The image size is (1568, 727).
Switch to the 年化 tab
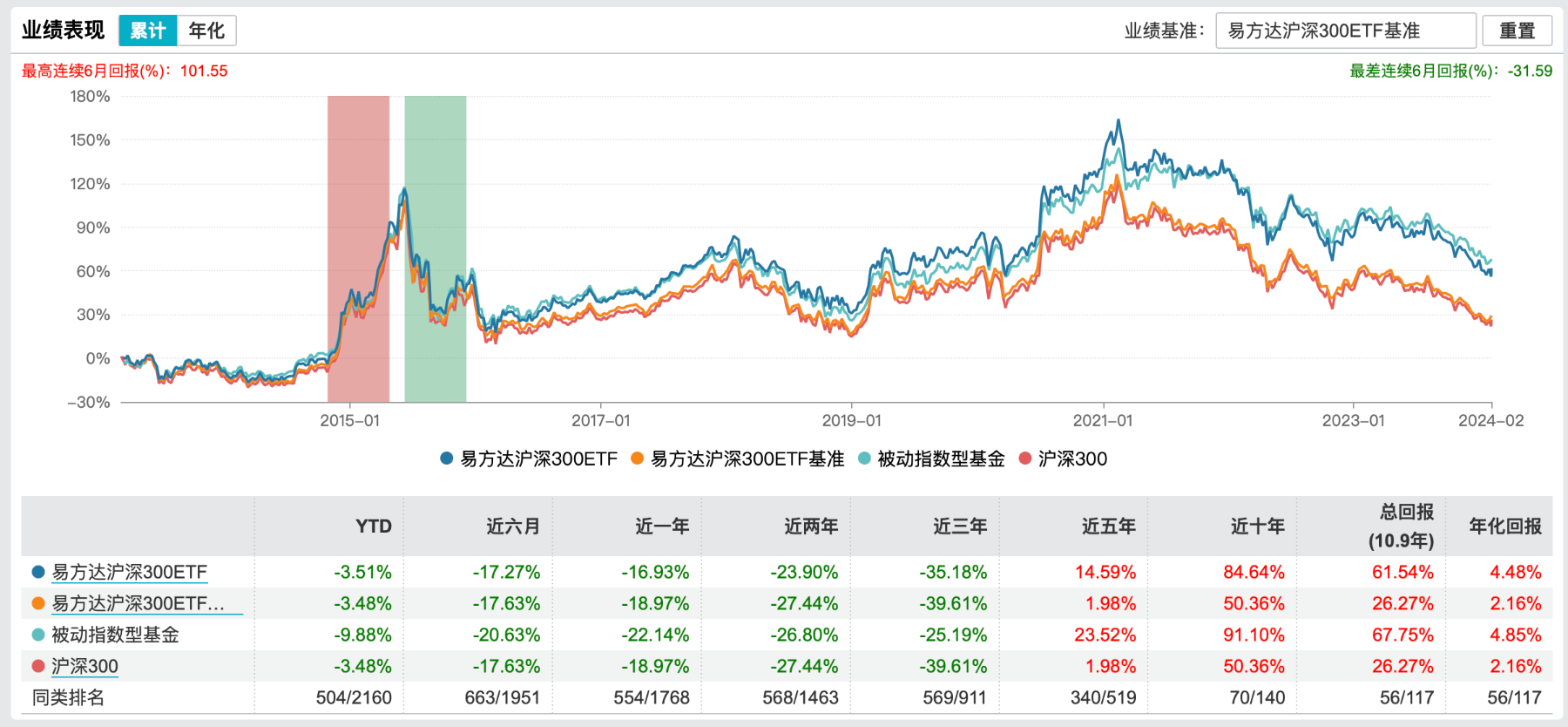tap(206, 29)
